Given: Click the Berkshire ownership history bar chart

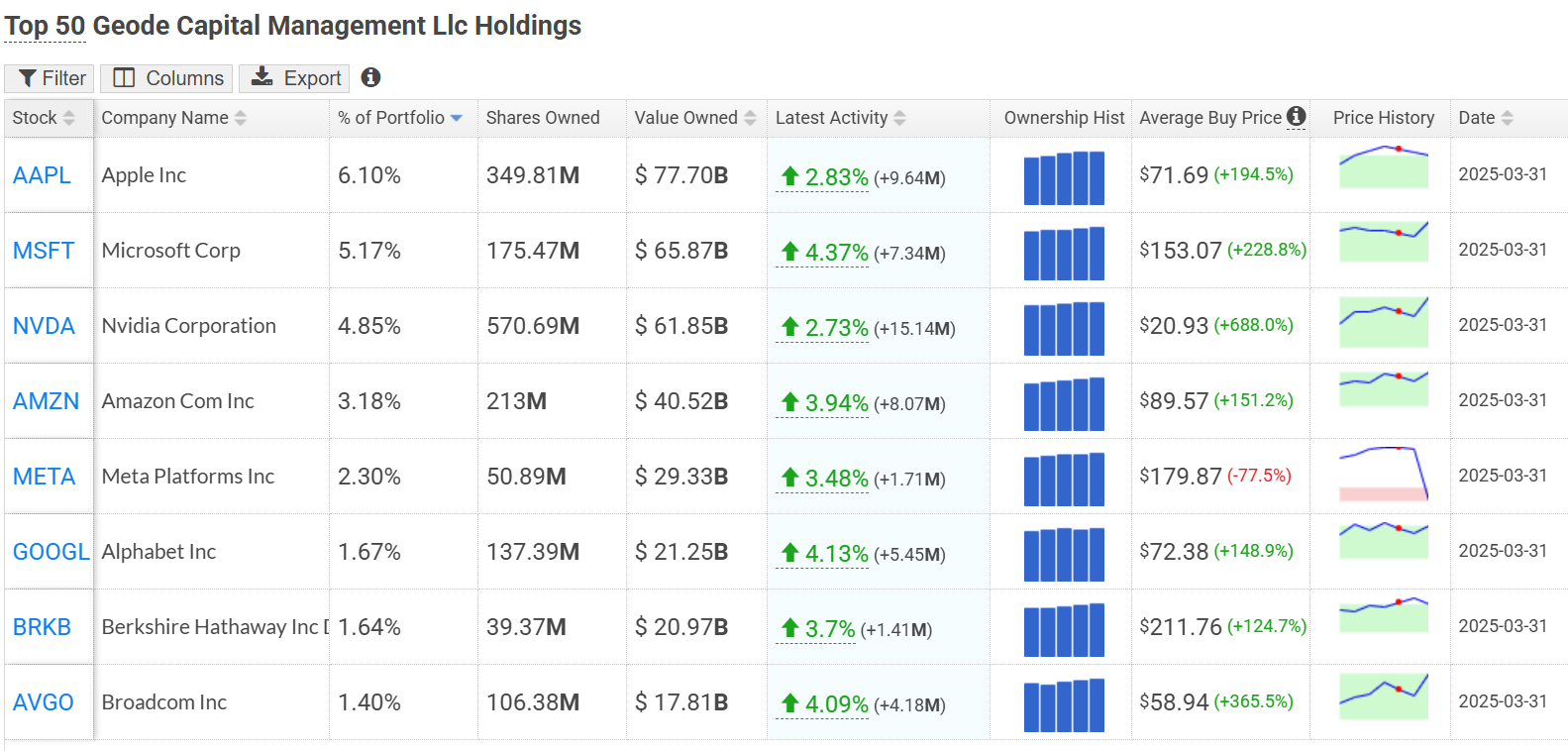Looking at the screenshot, I should [1064, 630].
